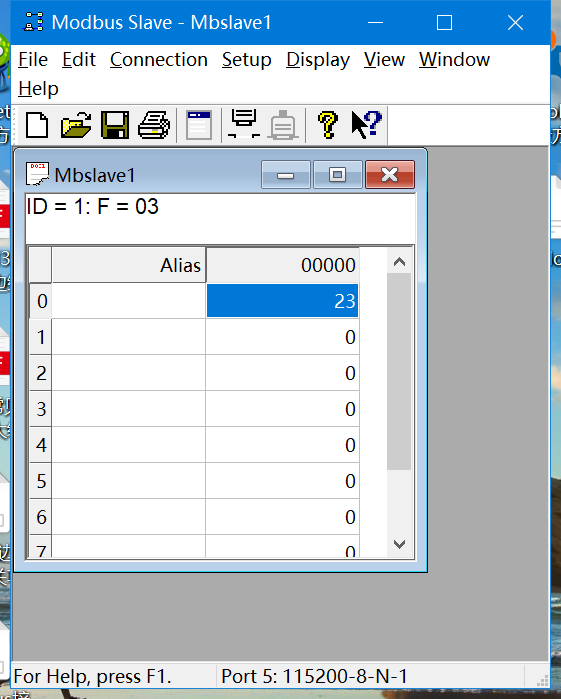Click the yellow question mark About icon

point(328,125)
